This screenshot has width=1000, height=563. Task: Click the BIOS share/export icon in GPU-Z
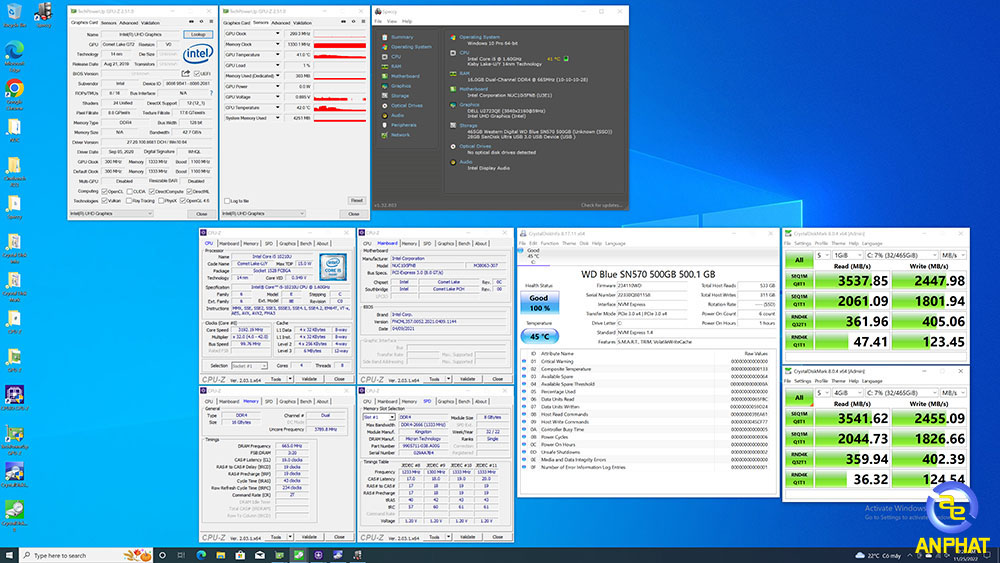tap(186, 73)
